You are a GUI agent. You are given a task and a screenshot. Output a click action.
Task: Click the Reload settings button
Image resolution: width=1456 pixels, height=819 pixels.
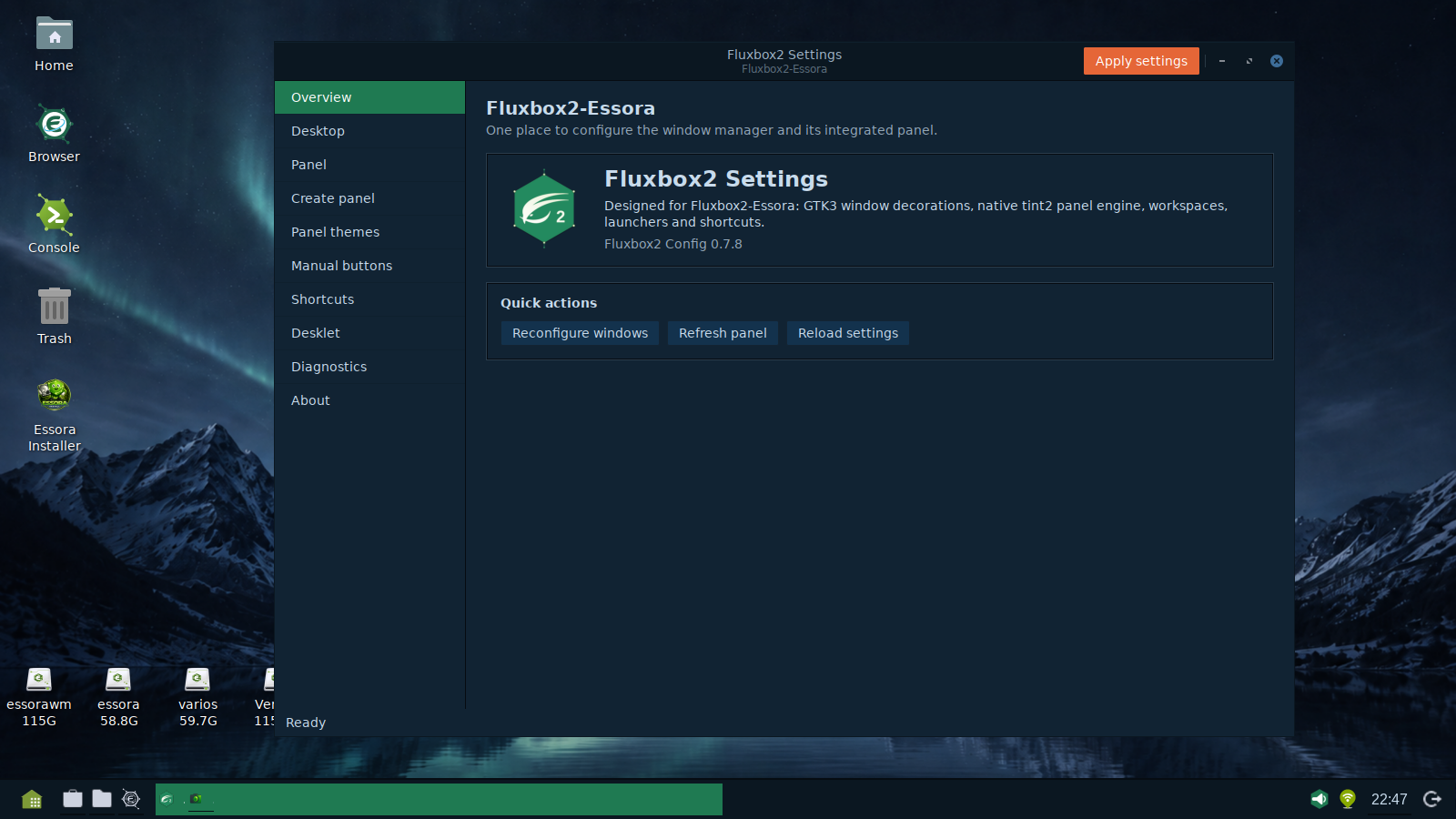click(848, 333)
